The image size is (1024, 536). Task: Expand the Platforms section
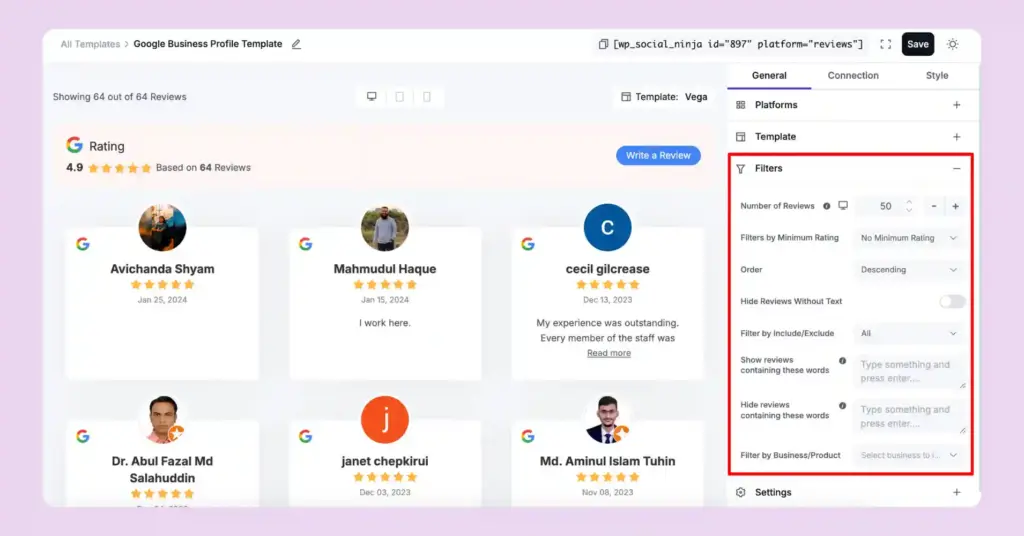(x=956, y=105)
